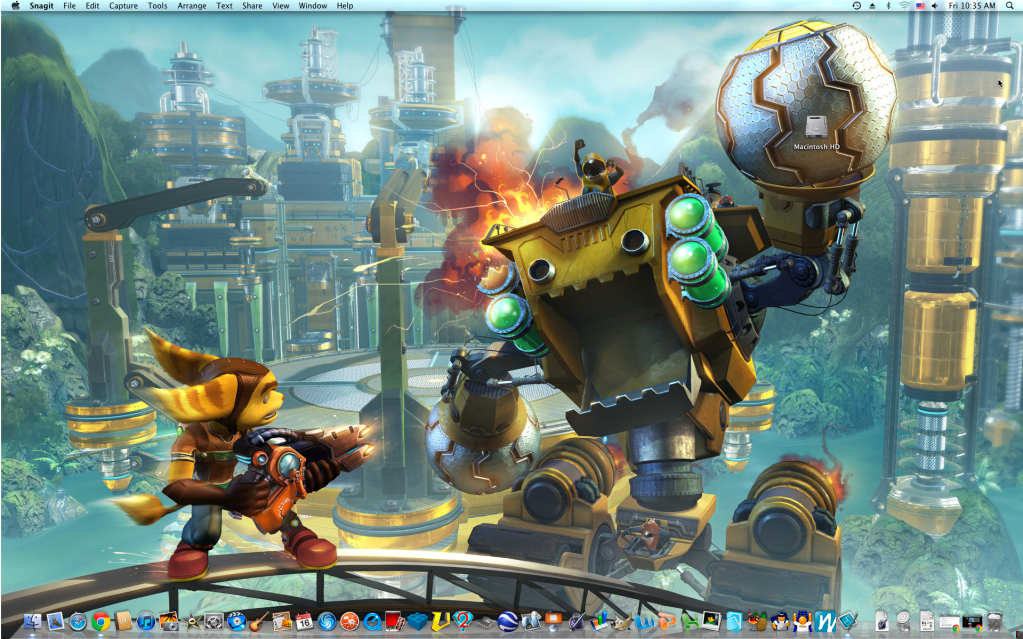Launch Microsoft PowerPoint from the Dock
The image size is (1023, 639).
coord(667,621)
